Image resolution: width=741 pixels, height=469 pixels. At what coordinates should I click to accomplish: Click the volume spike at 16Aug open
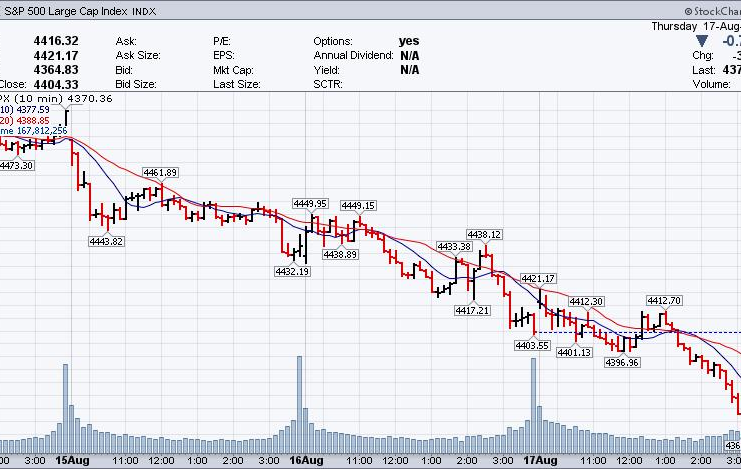coord(300,400)
